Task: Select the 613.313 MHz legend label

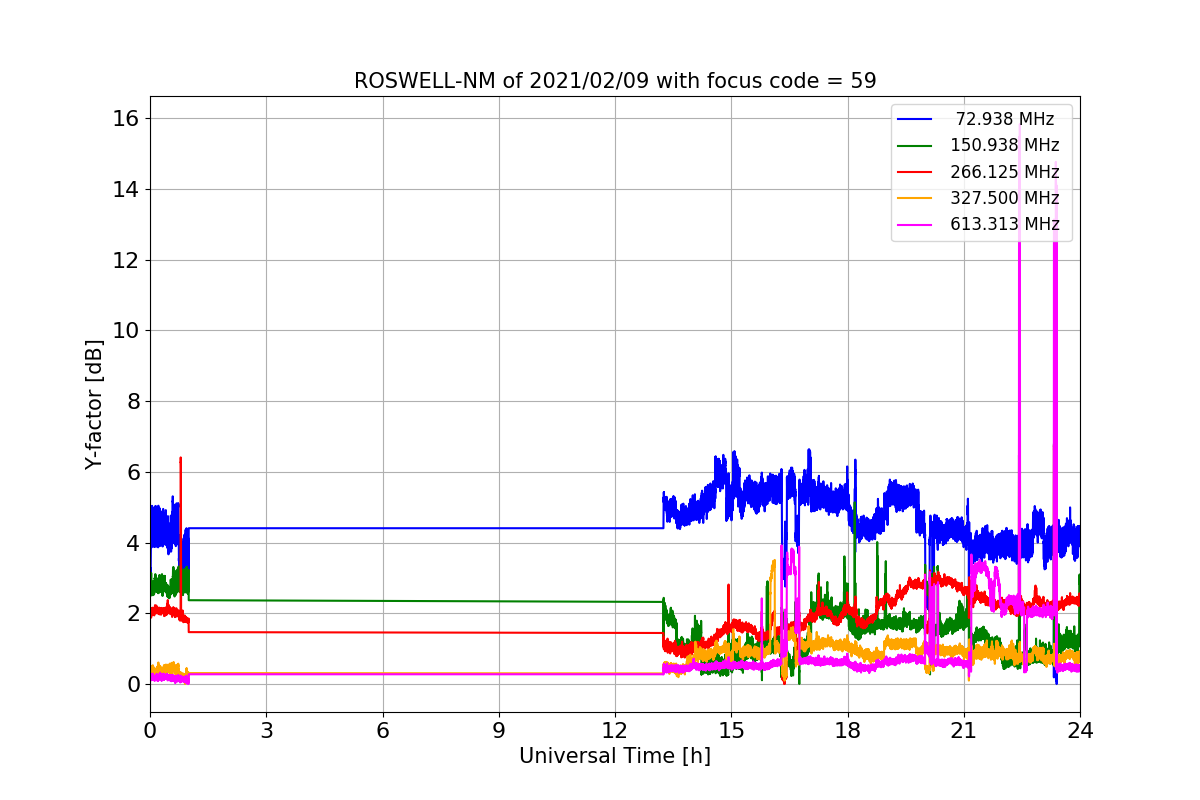Action: tap(1004, 224)
